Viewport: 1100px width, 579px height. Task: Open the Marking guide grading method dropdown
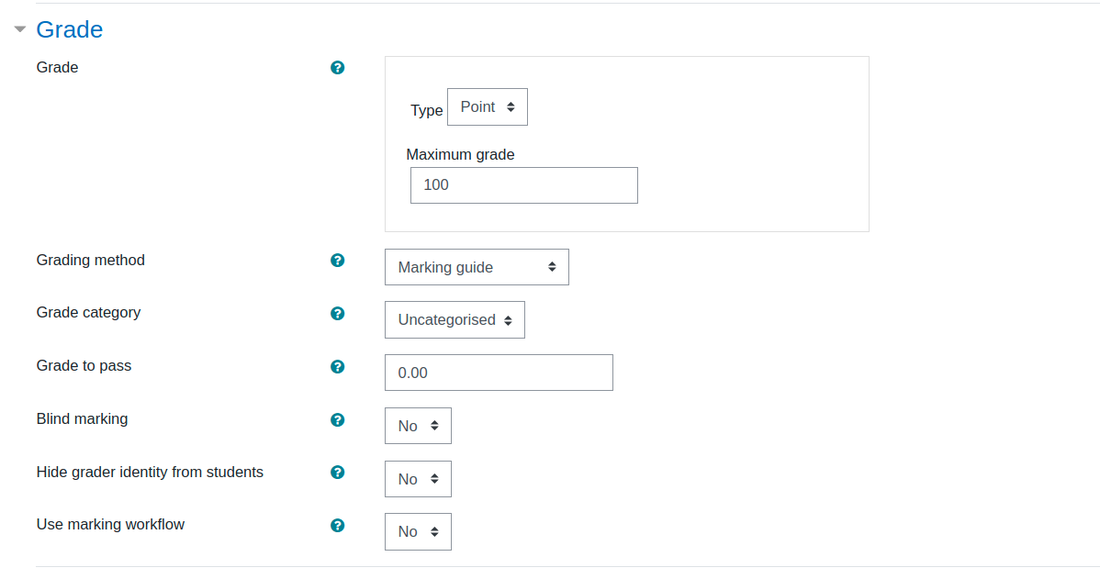pos(477,267)
